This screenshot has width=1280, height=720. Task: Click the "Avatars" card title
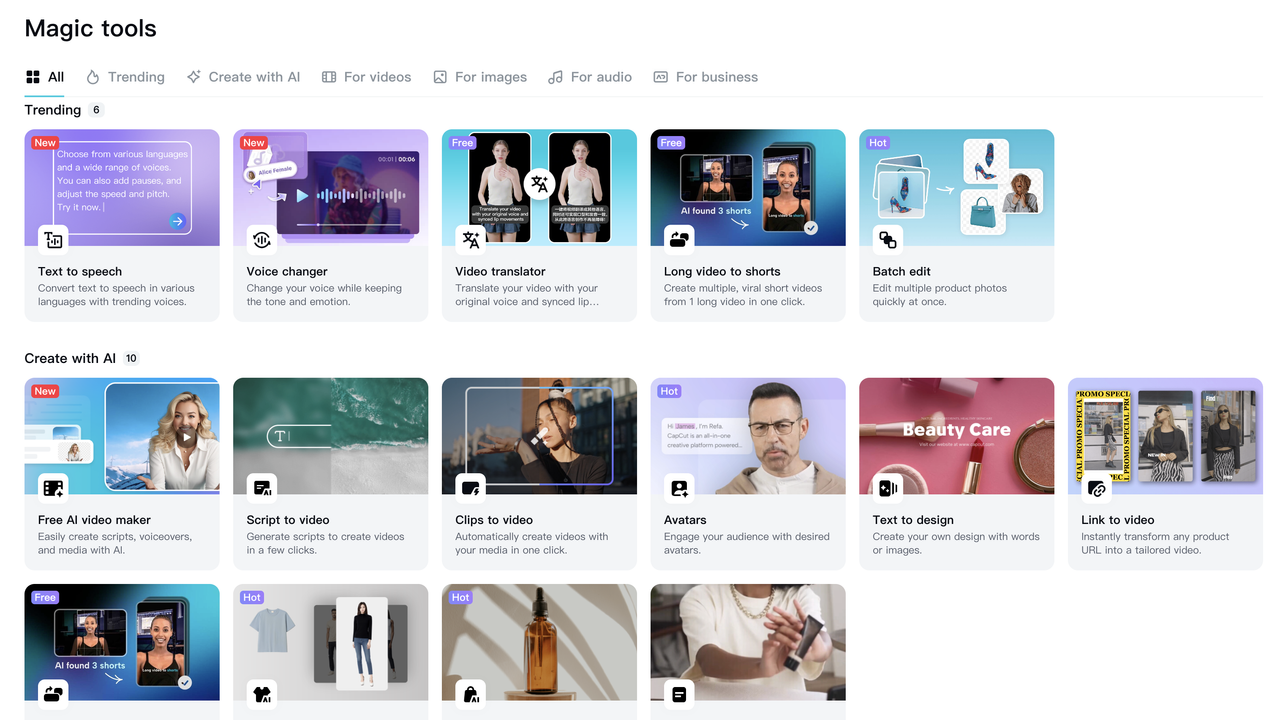tap(685, 520)
